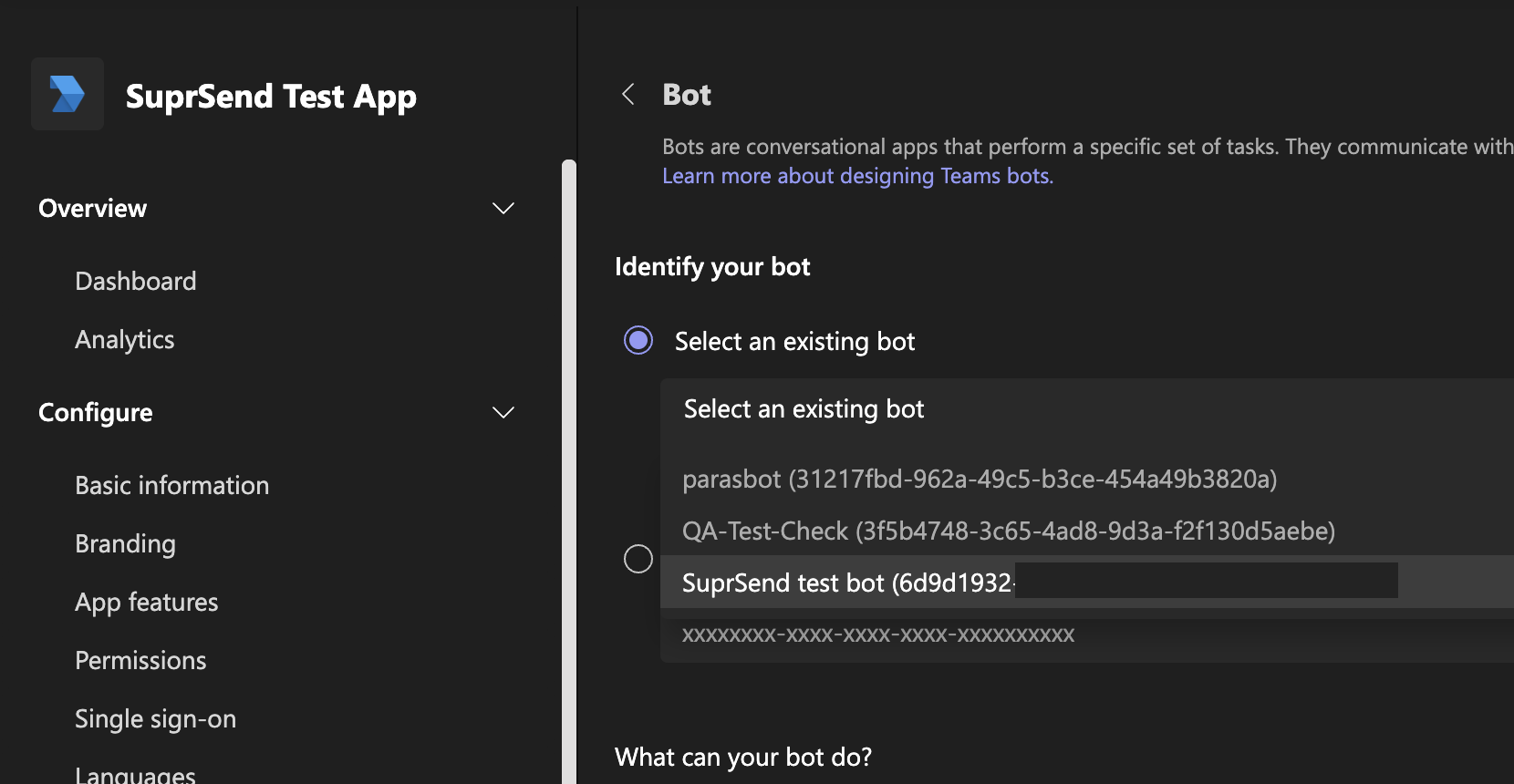Select the 'Select an existing bot' radio button

point(638,340)
